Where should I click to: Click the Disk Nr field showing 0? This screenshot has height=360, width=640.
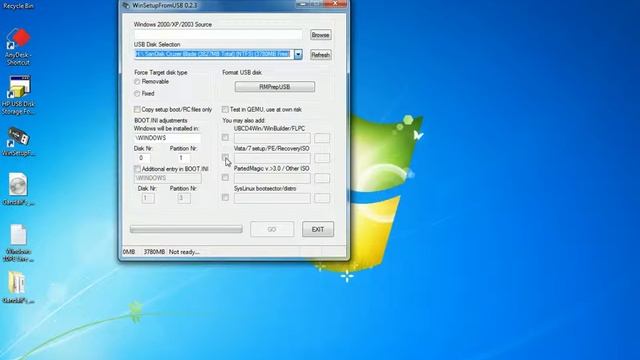(x=143, y=158)
